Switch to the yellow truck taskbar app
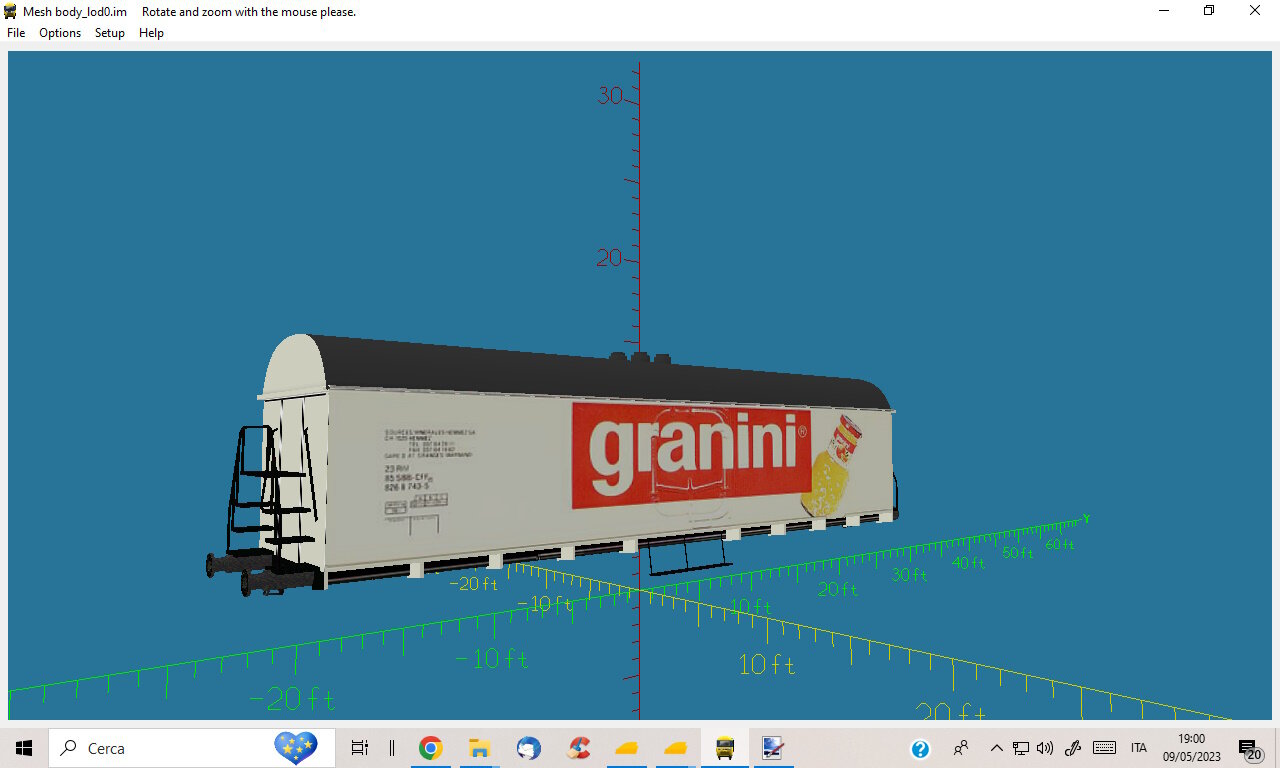The width and height of the screenshot is (1280, 768). 725,748
